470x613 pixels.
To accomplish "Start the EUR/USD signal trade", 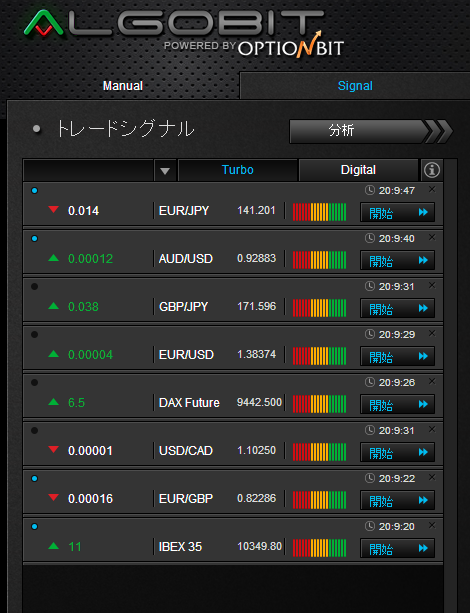I will point(397,356).
